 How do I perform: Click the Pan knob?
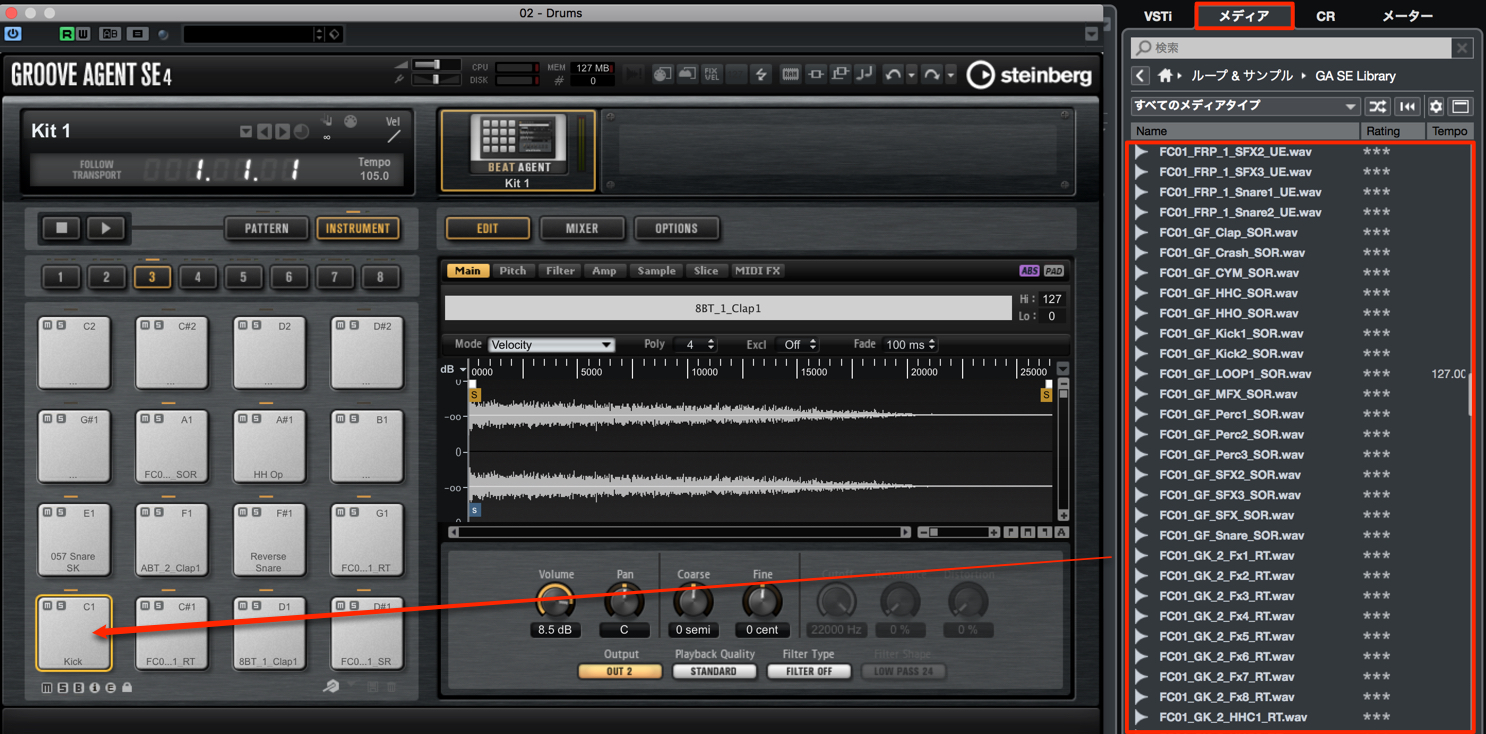pyautogui.click(x=624, y=601)
